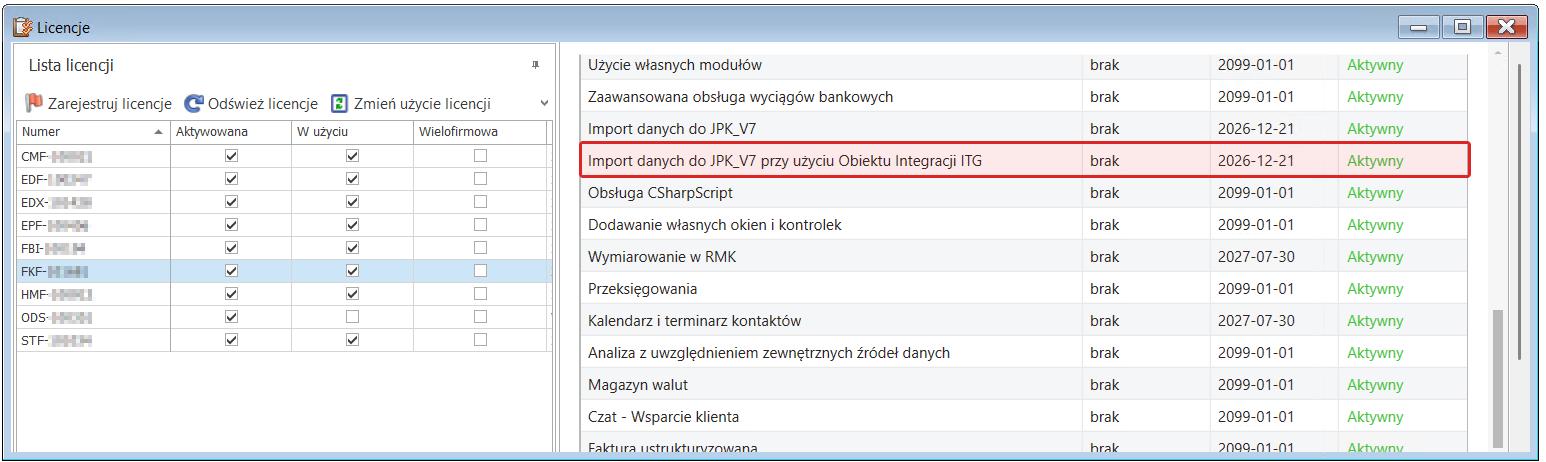This screenshot has height=462, width=1546.
Task: Click the outer scrollbar up arrow
Action: click(x=1497, y=51)
